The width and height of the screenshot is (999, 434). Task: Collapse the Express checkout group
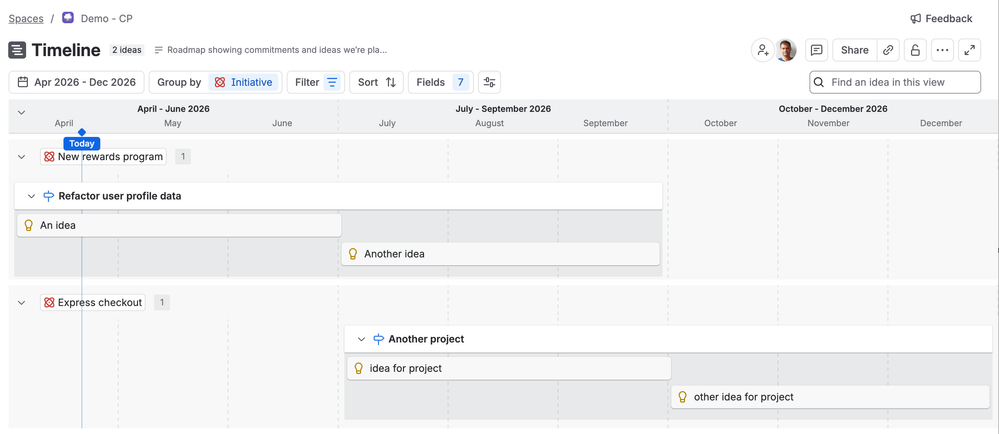click(21, 303)
